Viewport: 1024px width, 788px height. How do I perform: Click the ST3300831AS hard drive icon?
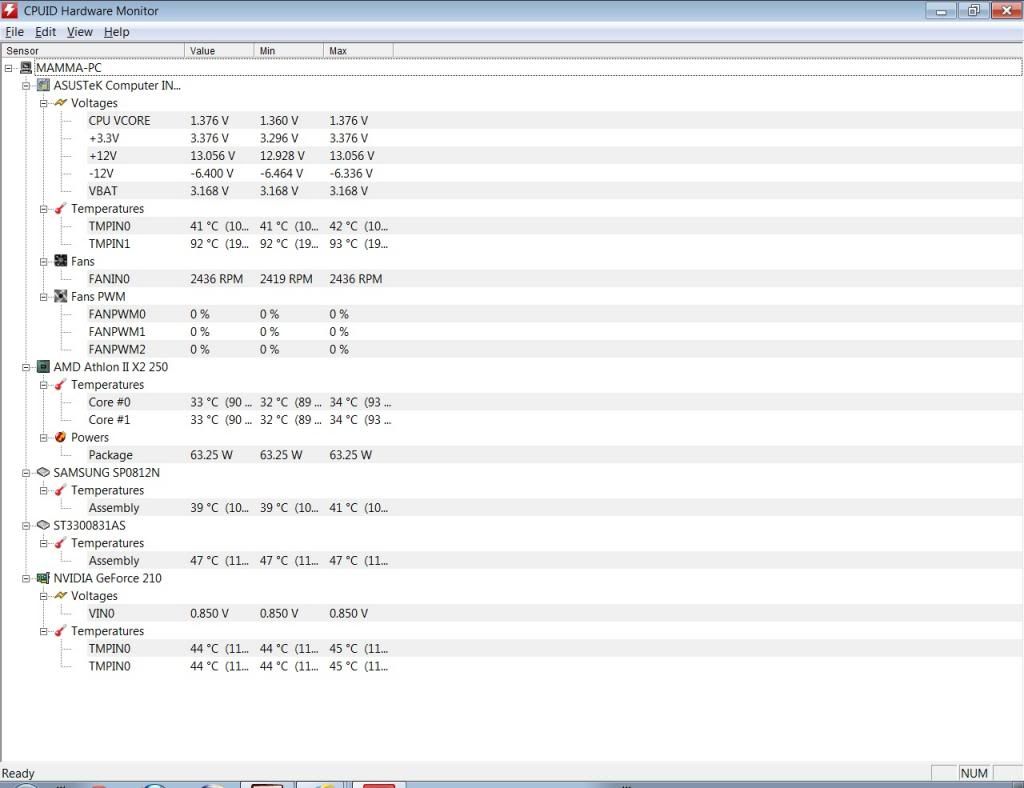coord(43,525)
